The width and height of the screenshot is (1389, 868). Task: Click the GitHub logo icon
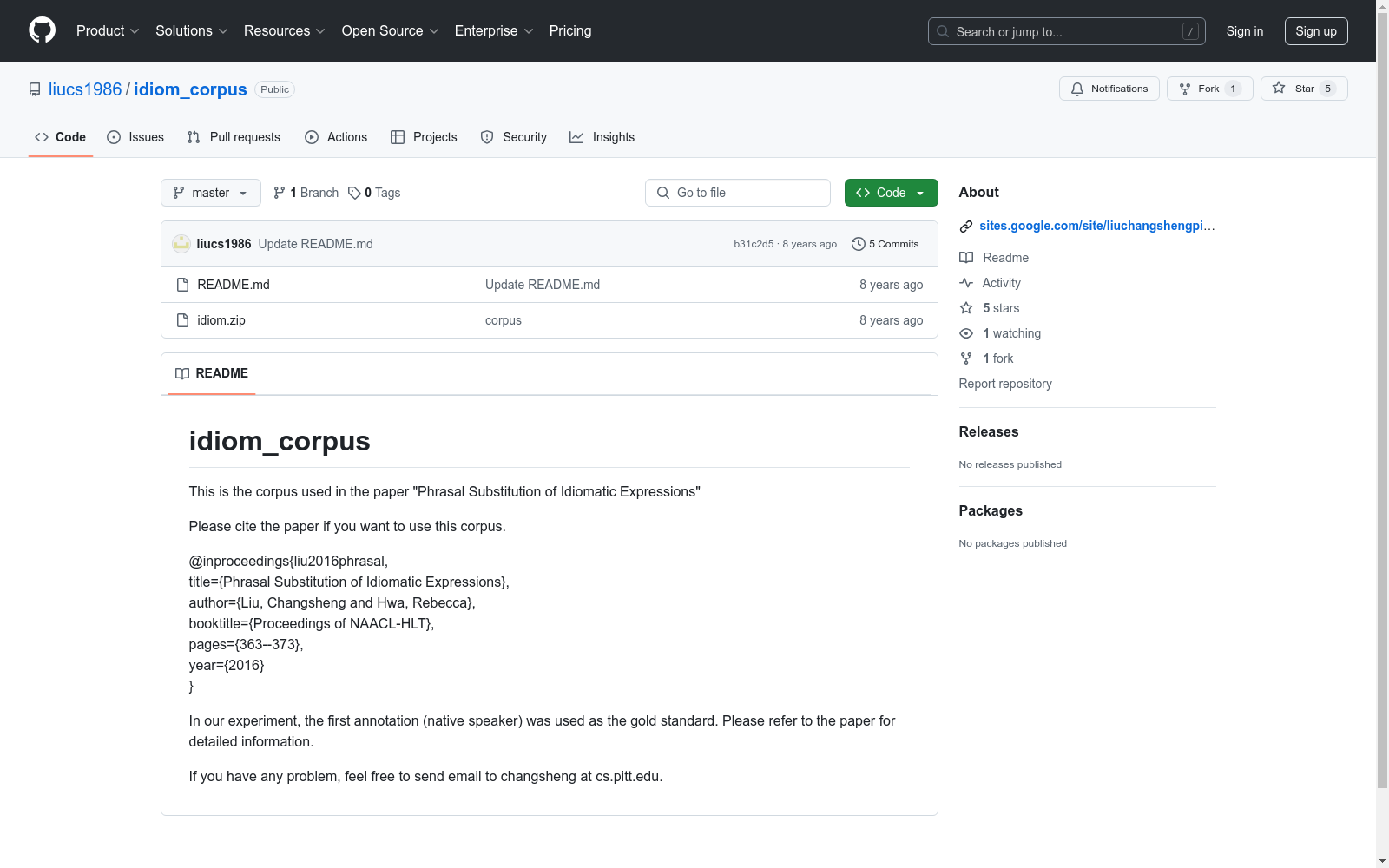(x=42, y=30)
